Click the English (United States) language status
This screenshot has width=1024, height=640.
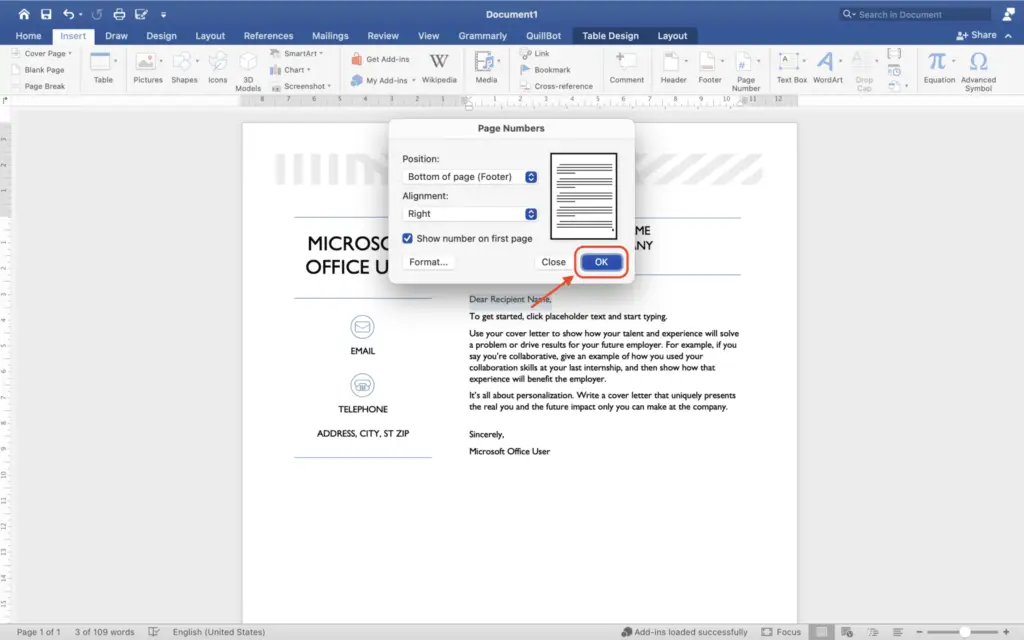pyautogui.click(x=219, y=632)
